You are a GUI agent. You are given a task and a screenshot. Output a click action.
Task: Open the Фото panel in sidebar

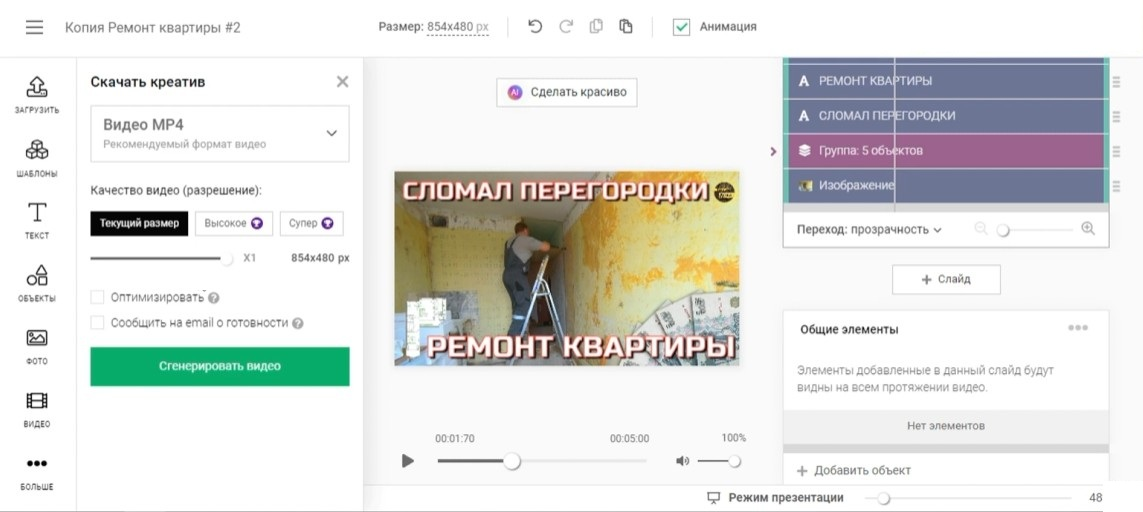point(37,346)
